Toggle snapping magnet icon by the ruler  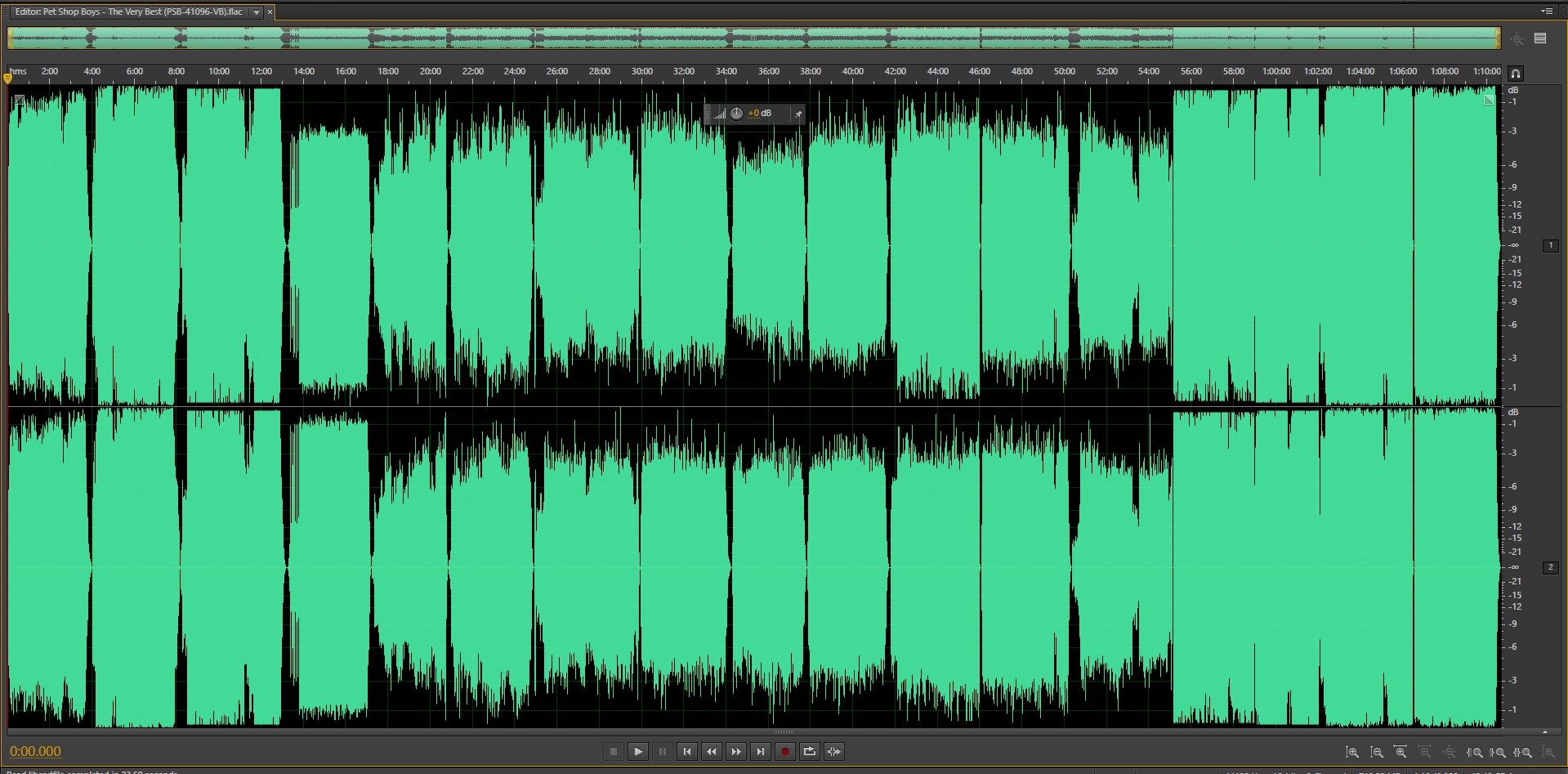click(1515, 74)
